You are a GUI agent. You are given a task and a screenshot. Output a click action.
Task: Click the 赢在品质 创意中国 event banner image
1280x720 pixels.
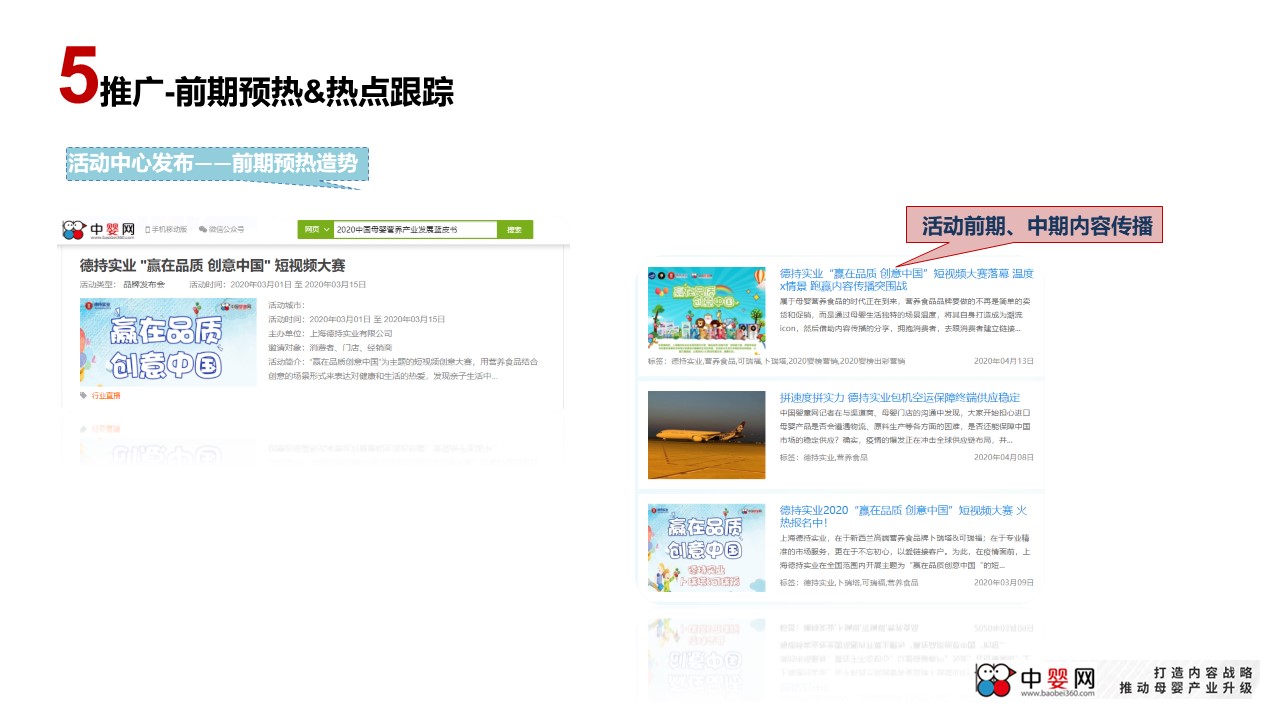[x=168, y=342]
